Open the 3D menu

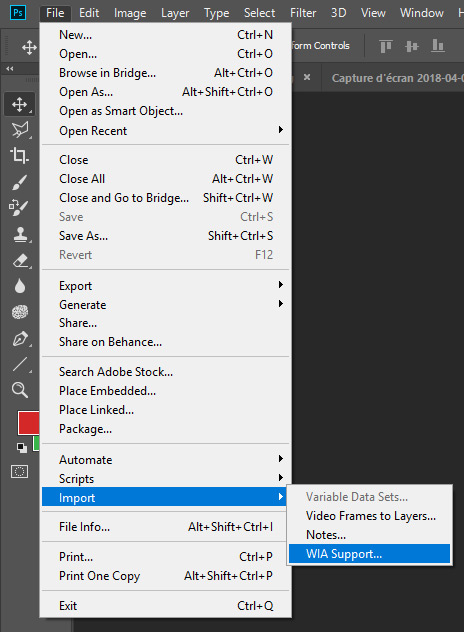coord(339,13)
